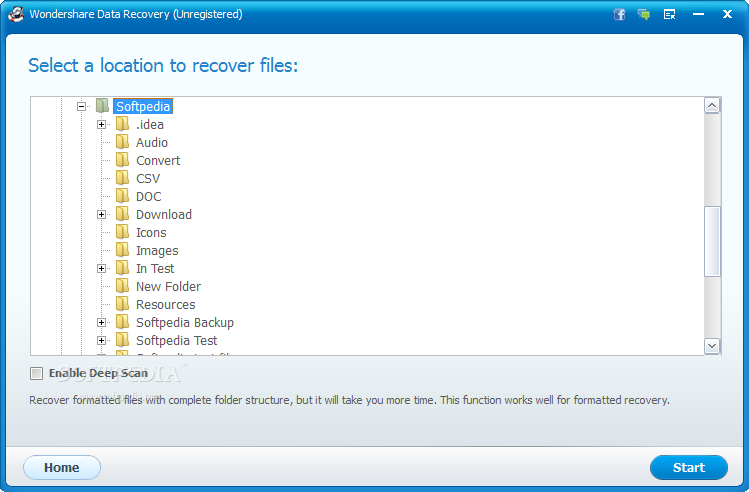Screen dimensions: 749x492
Task: Select the Download folder label
Action: click(x=164, y=214)
